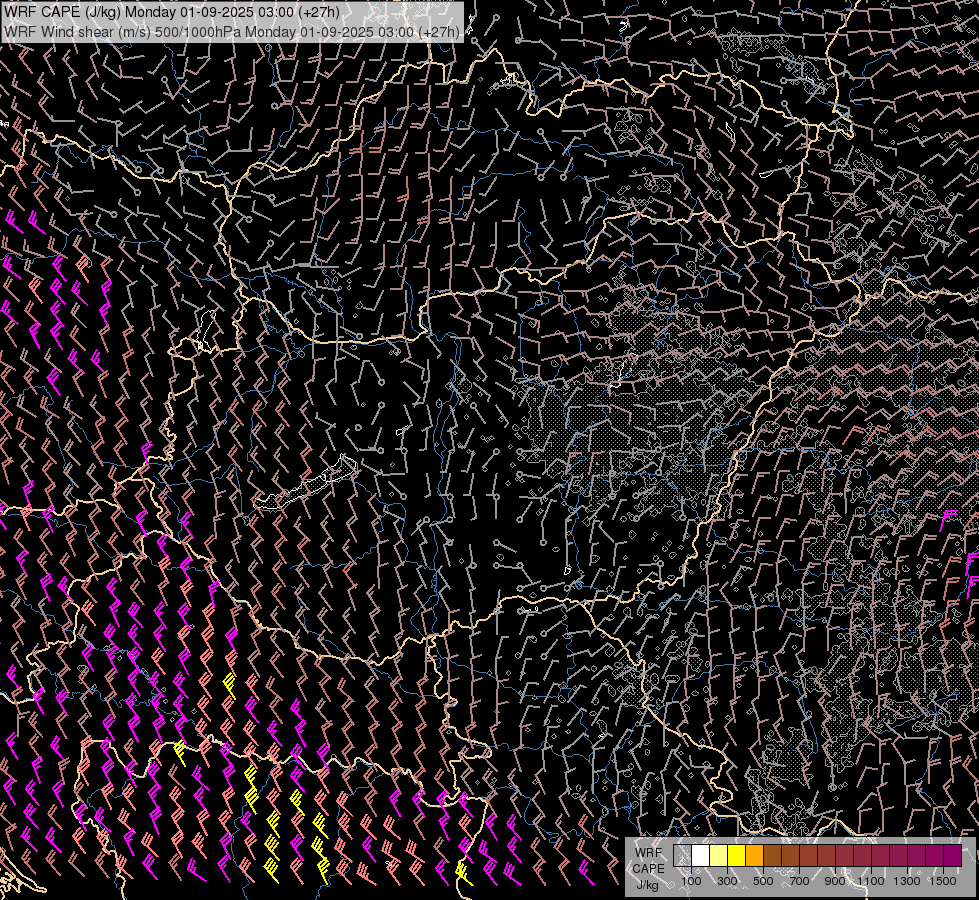Click the legend word CAPE

649,869
